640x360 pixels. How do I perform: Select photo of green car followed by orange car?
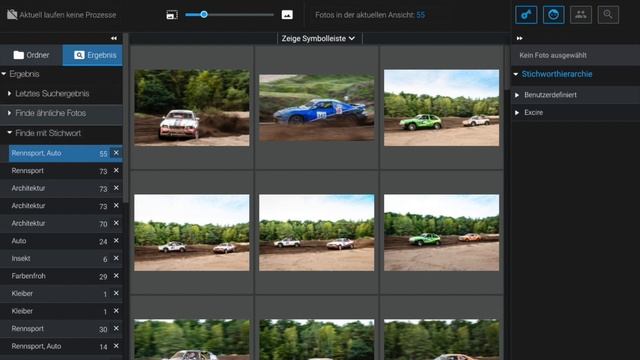click(x=441, y=232)
